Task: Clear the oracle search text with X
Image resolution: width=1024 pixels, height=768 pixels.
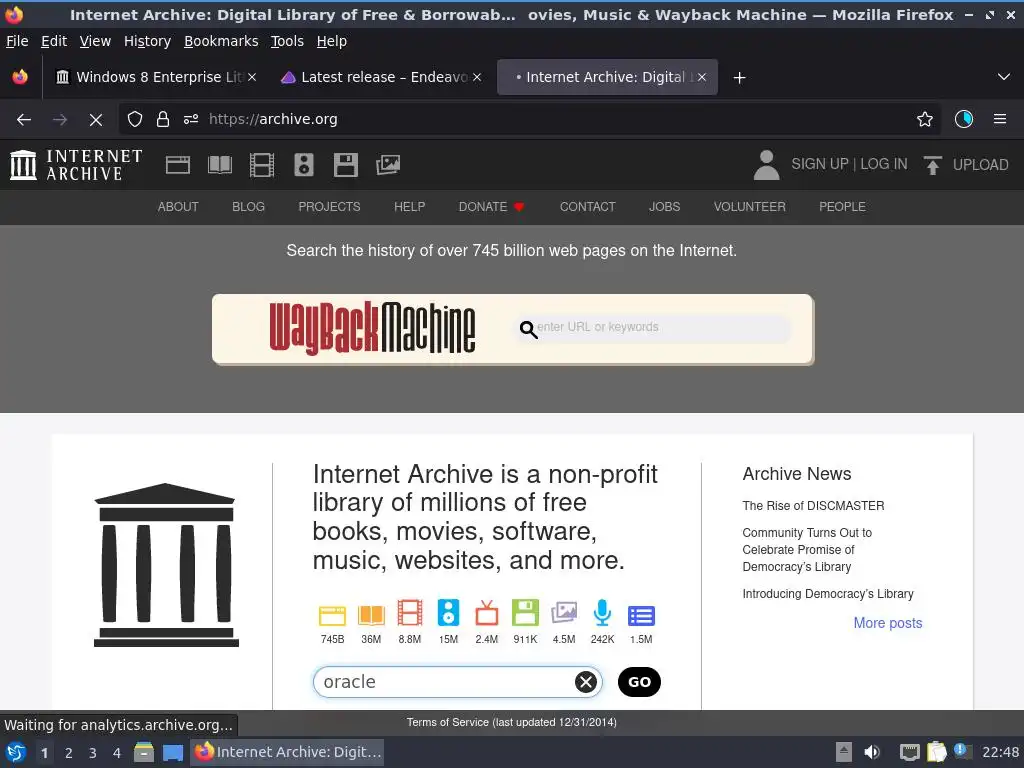Action: point(586,682)
